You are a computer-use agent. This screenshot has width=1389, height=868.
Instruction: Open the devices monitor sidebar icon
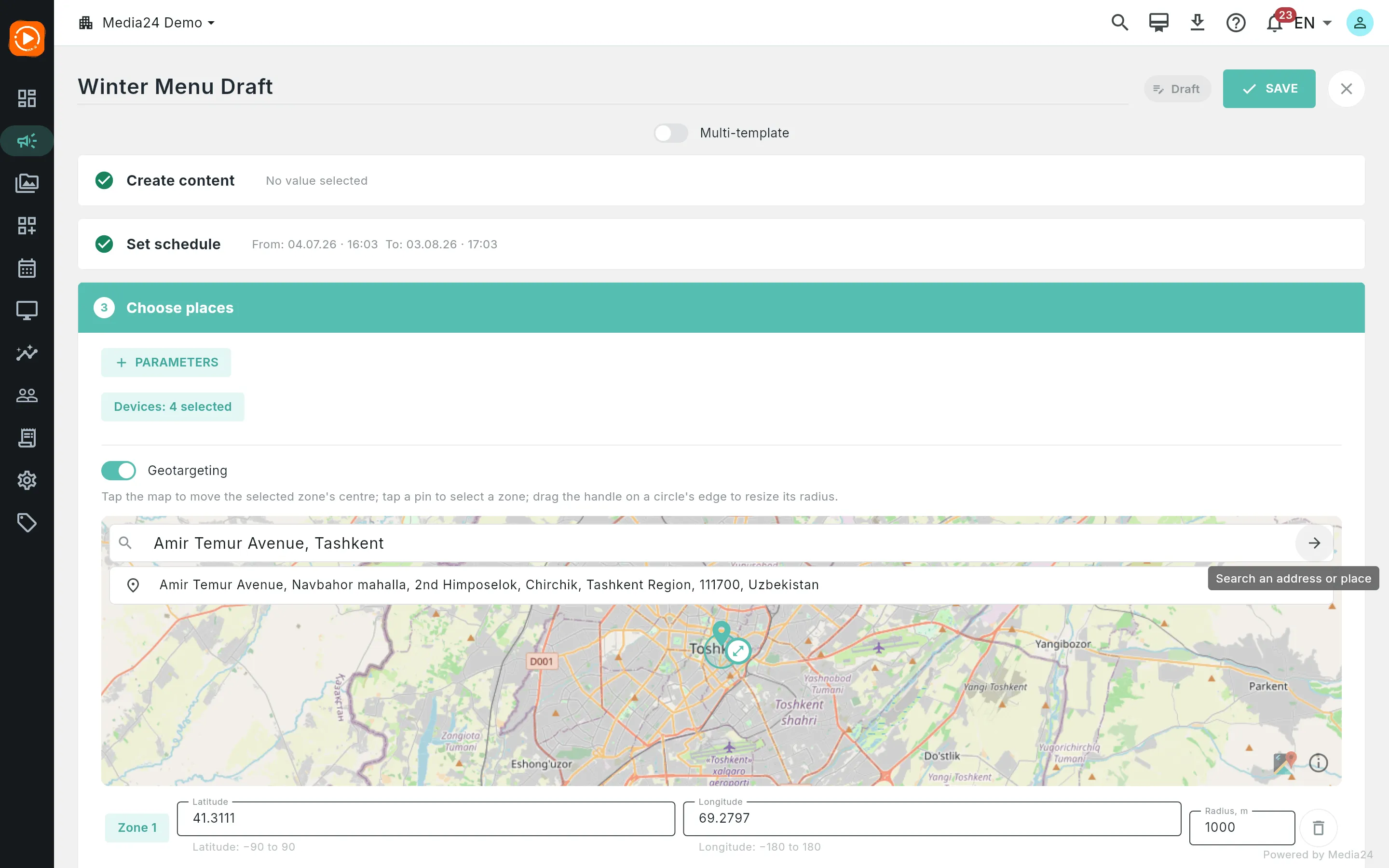click(x=27, y=311)
